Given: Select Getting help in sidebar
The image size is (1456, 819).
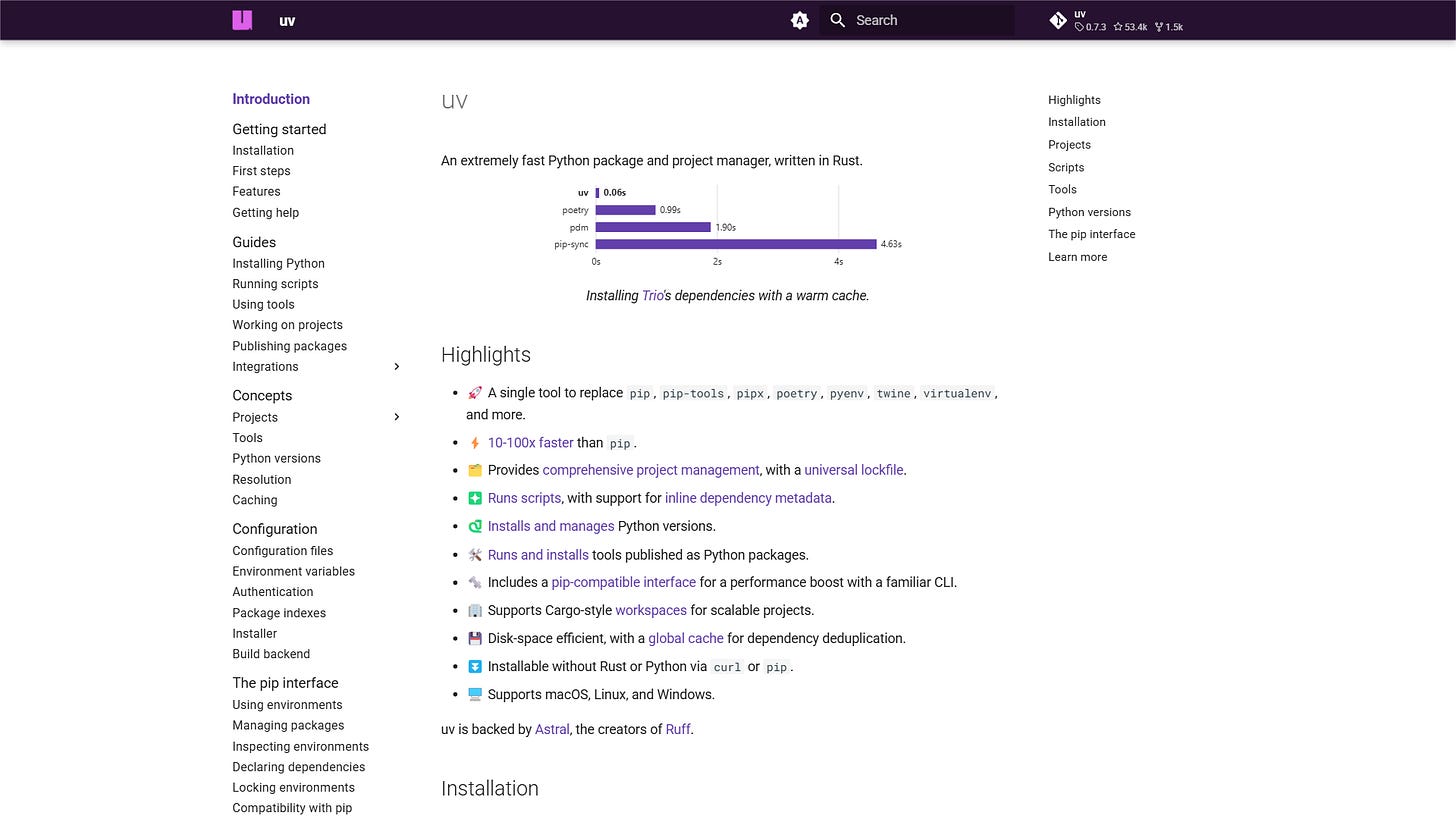Looking at the screenshot, I should click(265, 212).
